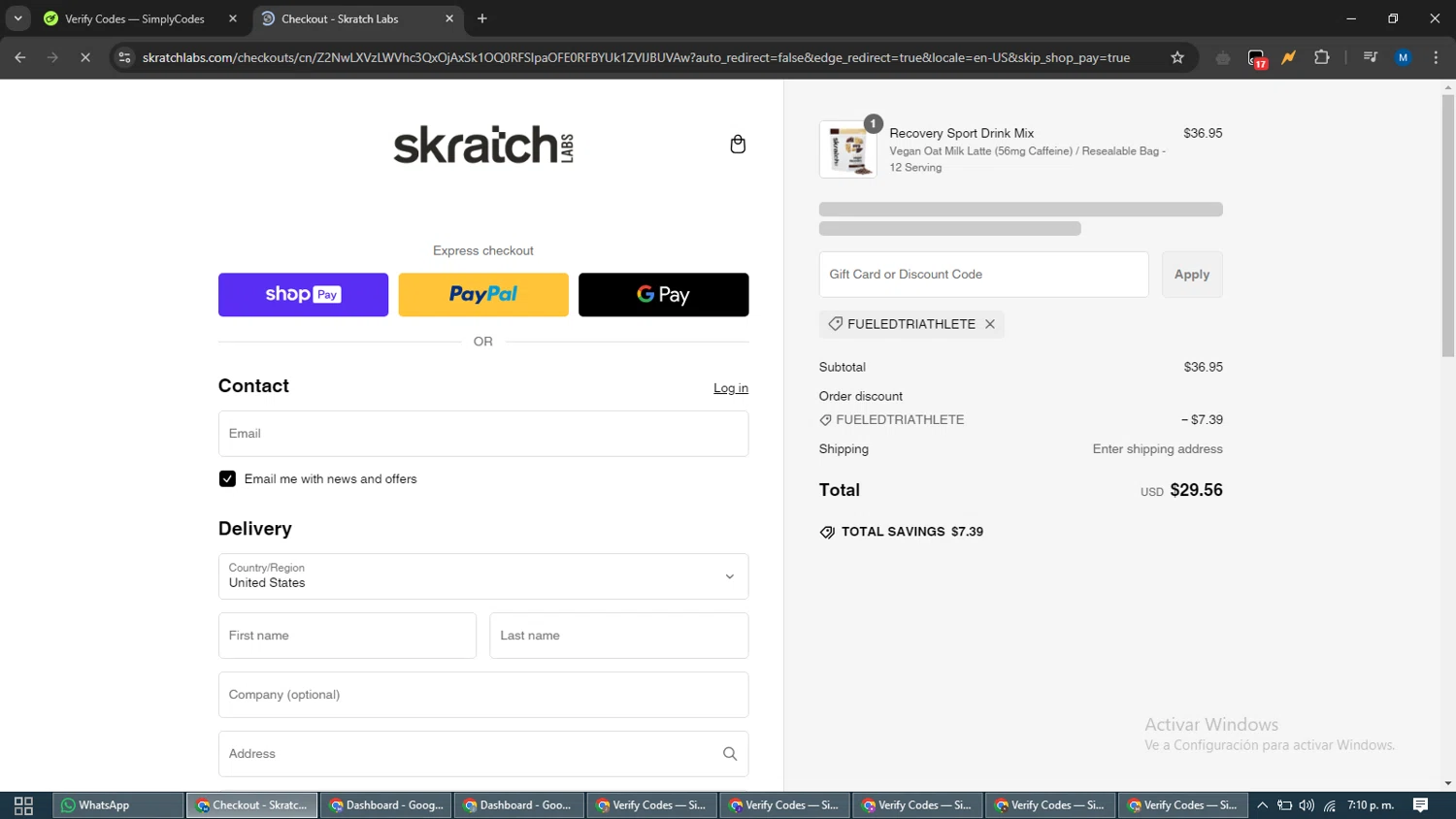Open the first Dashboard - Google taskbar window
Viewport: 1456px width, 819px height.
pos(386,805)
